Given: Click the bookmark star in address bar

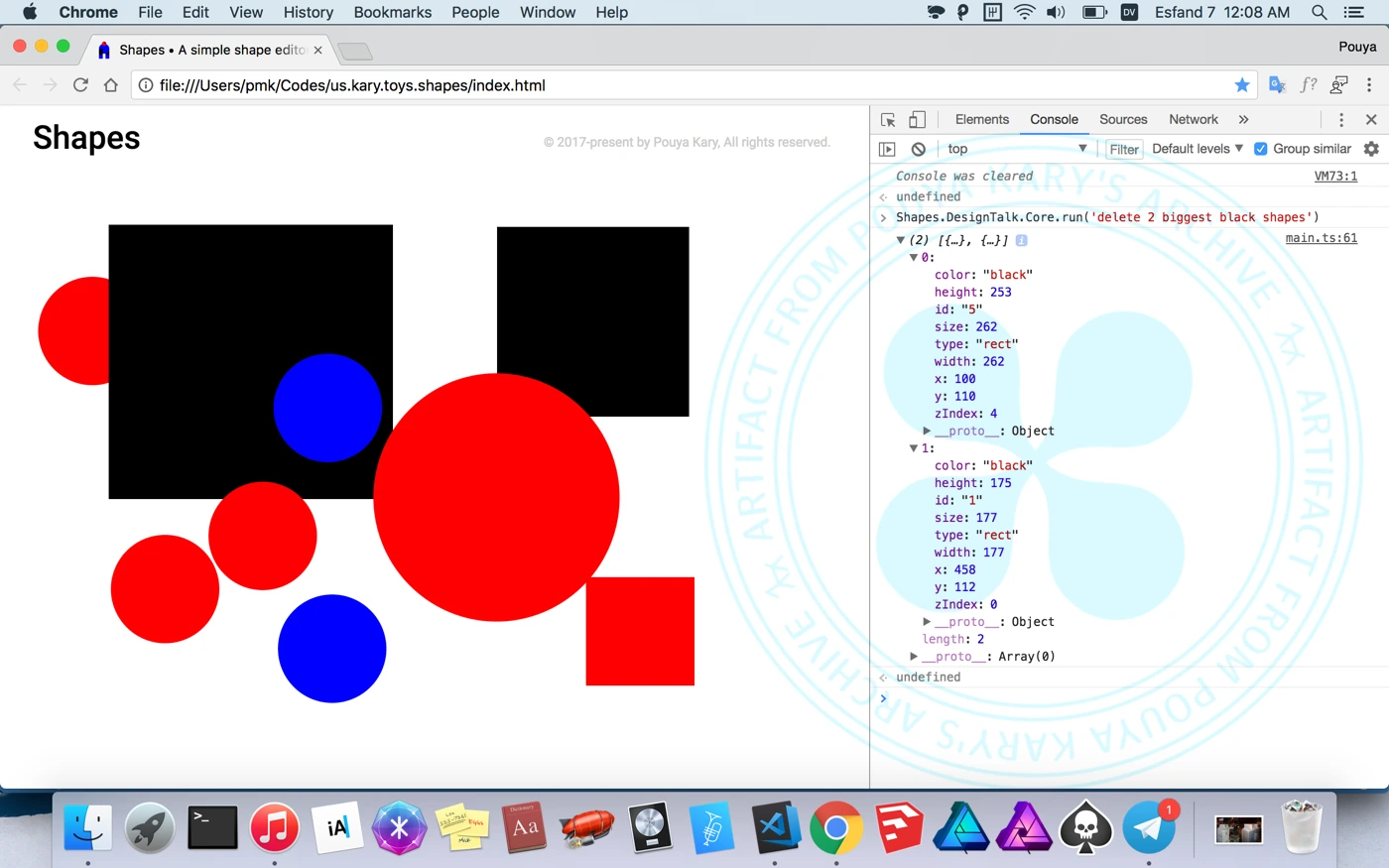Looking at the screenshot, I should pyautogui.click(x=1241, y=85).
